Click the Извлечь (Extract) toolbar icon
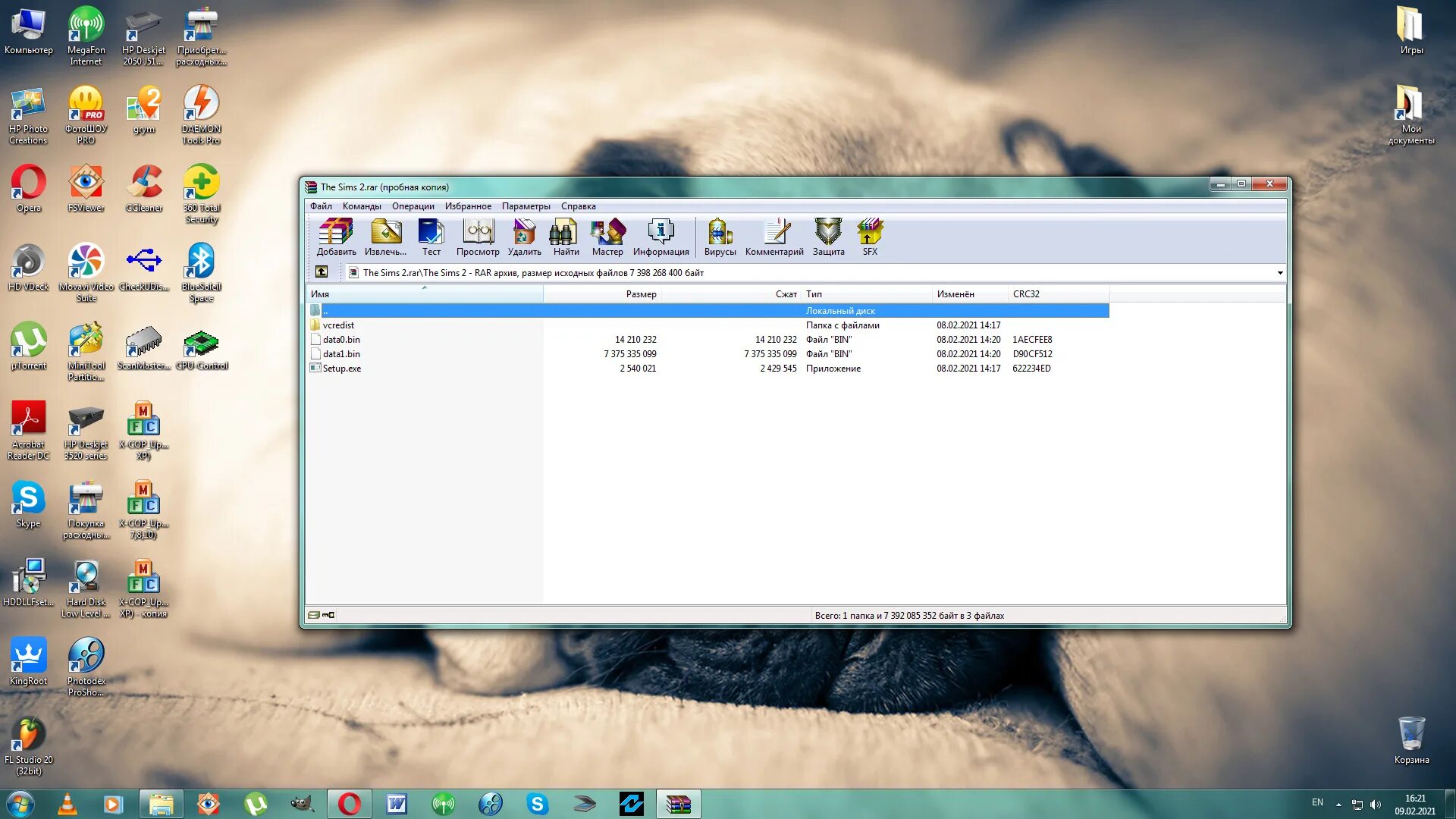 [x=385, y=236]
